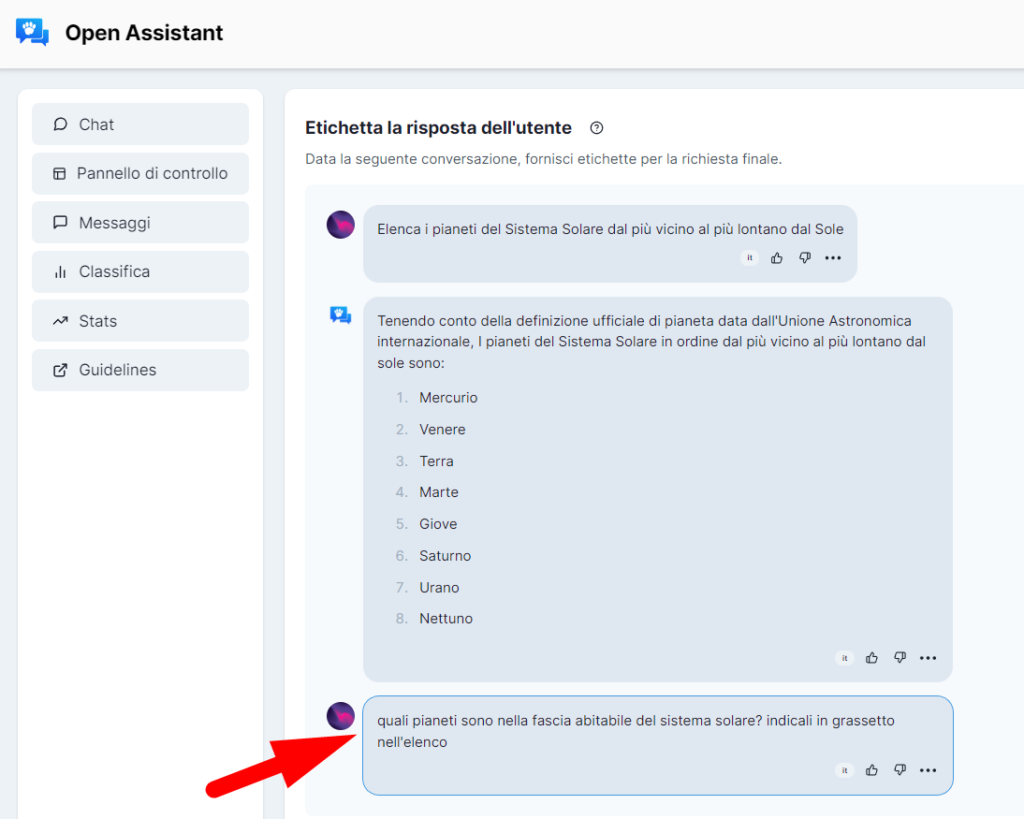Thumbs down the 'quali pianeti' message
Image resolution: width=1024 pixels, height=819 pixels.
point(900,770)
